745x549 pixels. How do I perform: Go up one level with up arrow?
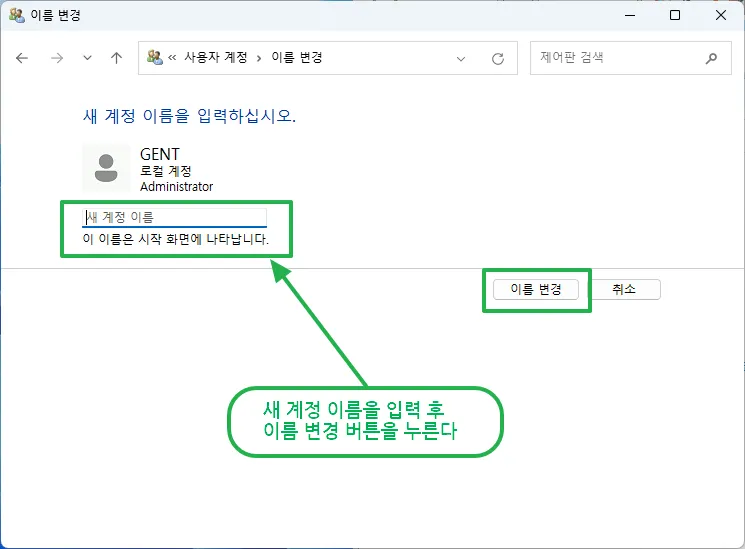pyautogui.click(x=116, y=58)
